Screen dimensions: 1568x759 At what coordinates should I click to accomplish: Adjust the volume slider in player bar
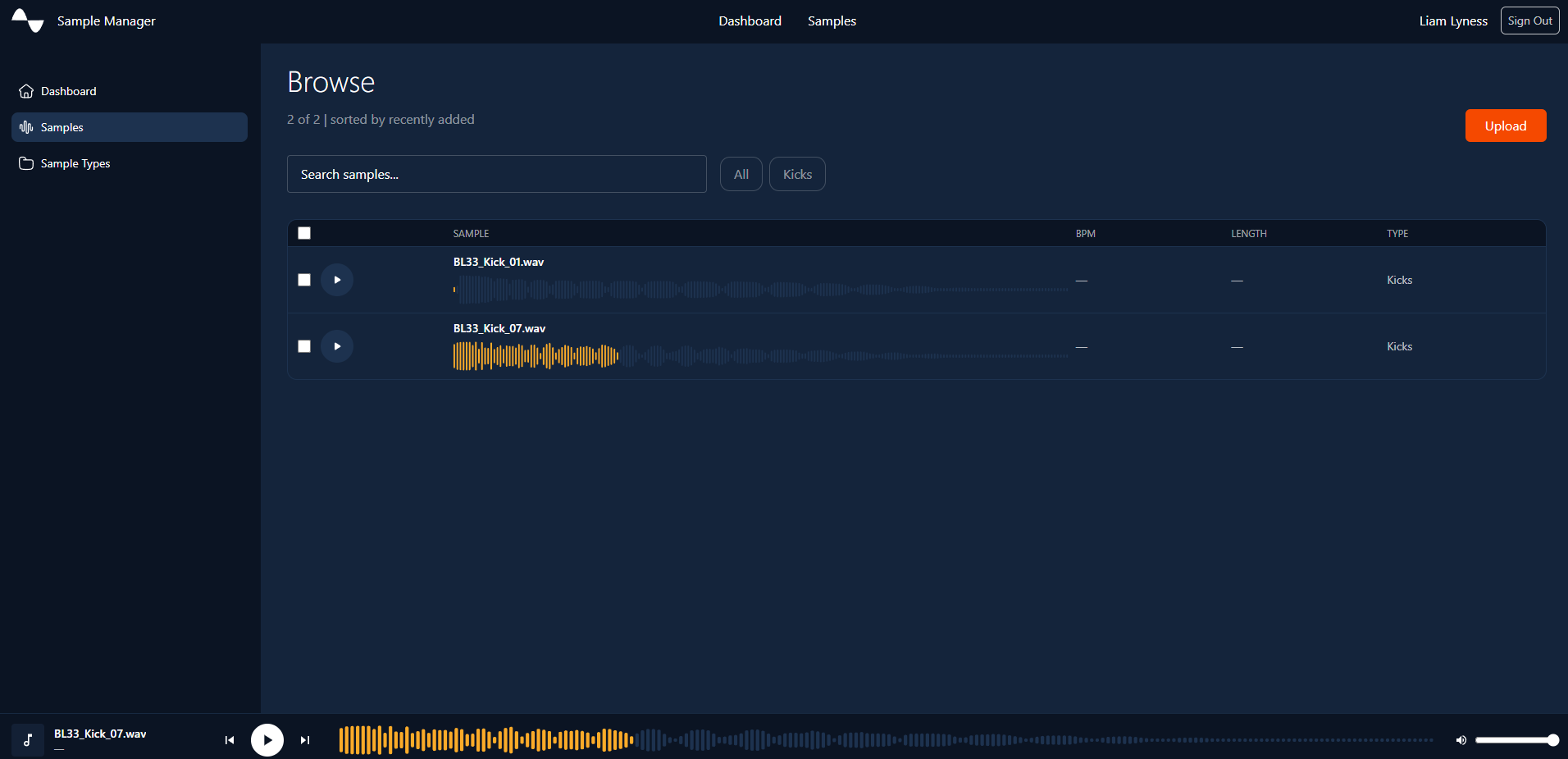1516,740
